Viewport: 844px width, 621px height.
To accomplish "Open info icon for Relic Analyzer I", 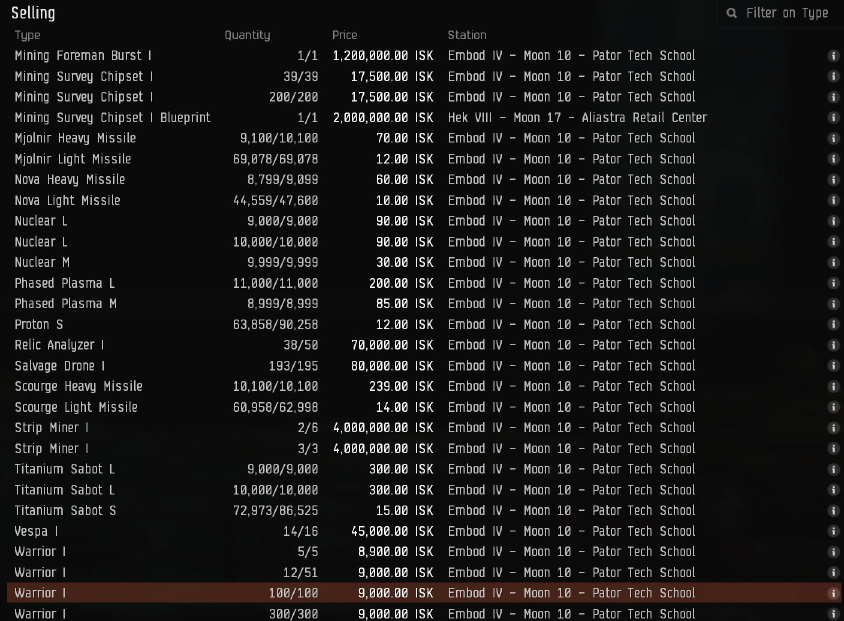I will pos(833,345).
